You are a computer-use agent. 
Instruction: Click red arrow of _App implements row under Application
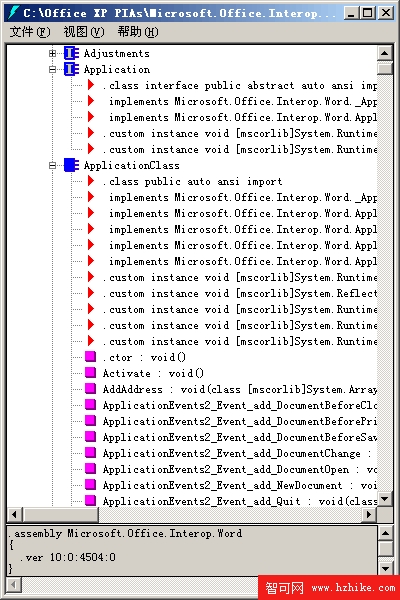91,101
